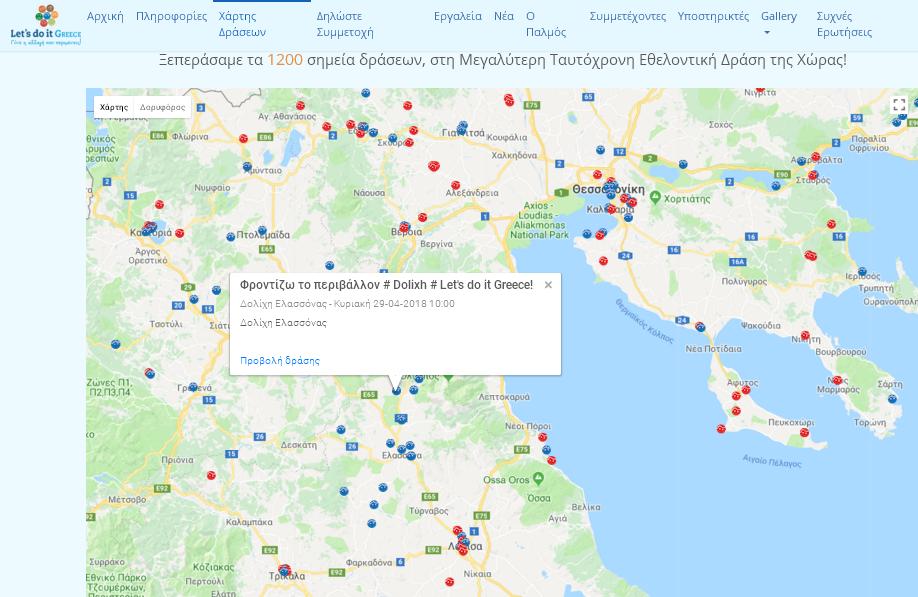Expand the Gallery dropdown menu
The image size is (918, 597).
tap(778, 24)
